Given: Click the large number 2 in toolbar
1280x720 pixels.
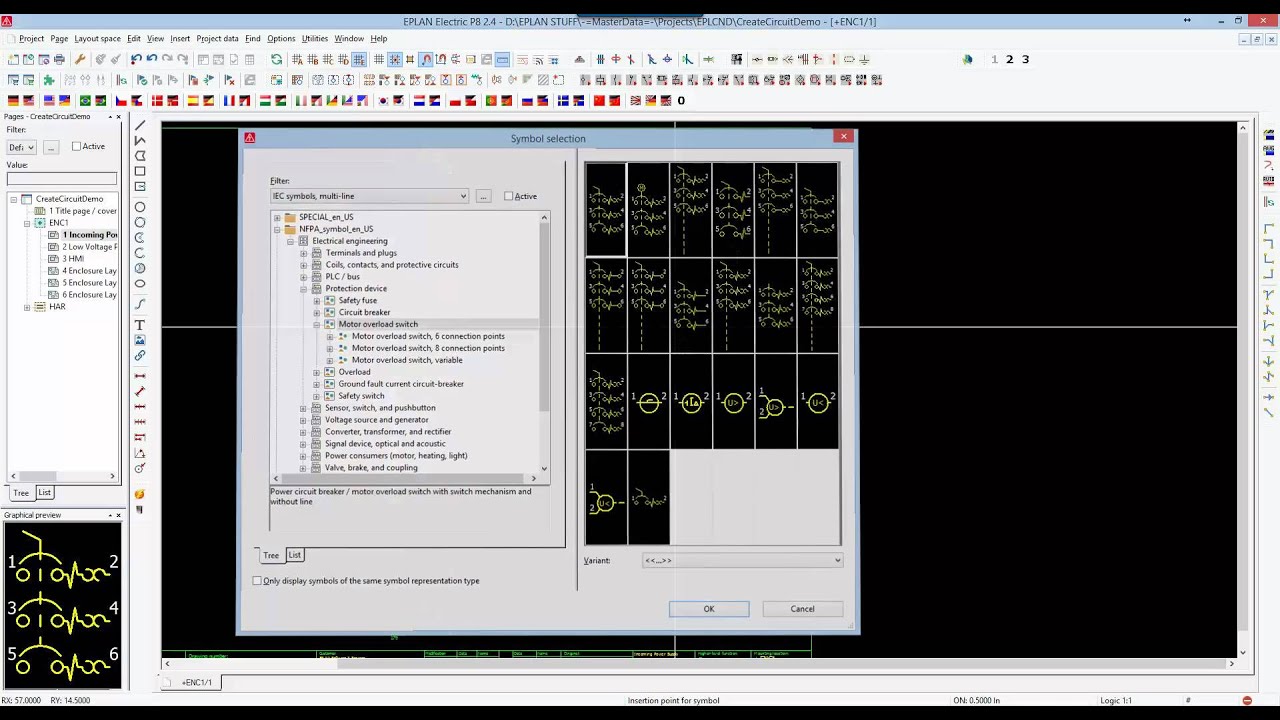Looking at the screenshot, I should pyautogui.click(x=1009, y=60).
